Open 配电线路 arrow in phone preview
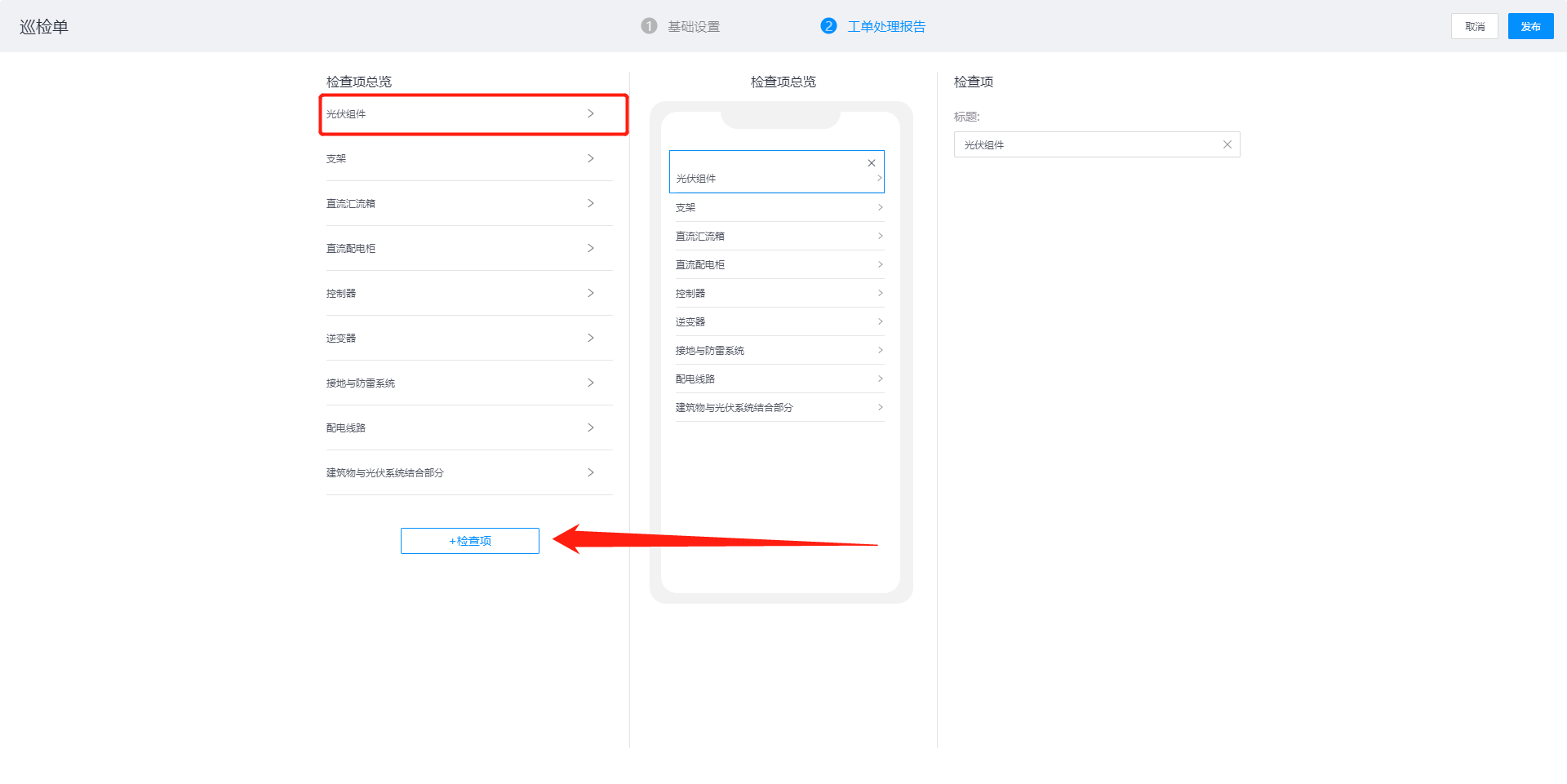The height and width of the screenshot is (784, 1567). pos(880,379)
